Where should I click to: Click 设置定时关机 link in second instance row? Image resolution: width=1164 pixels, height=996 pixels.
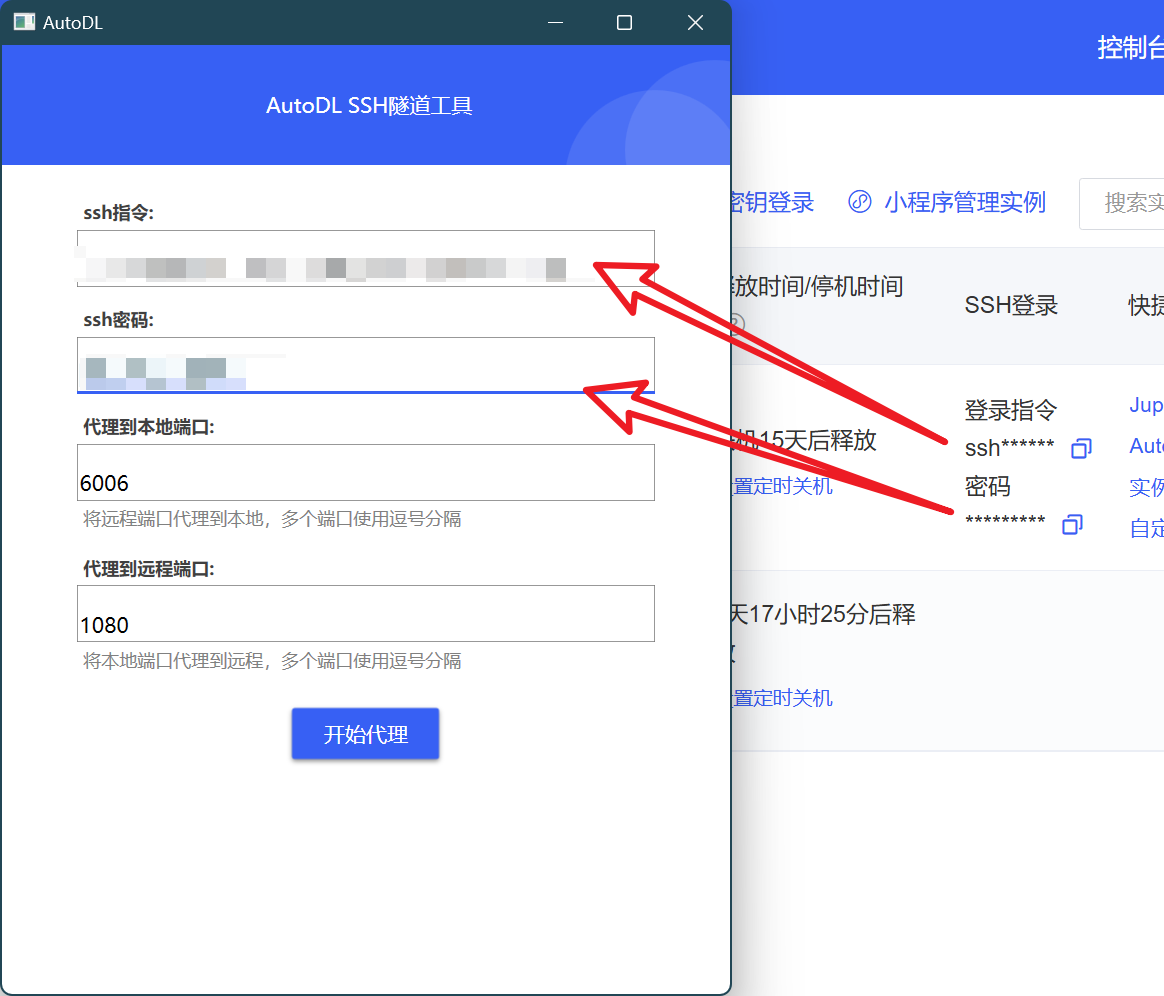[782, 698]
